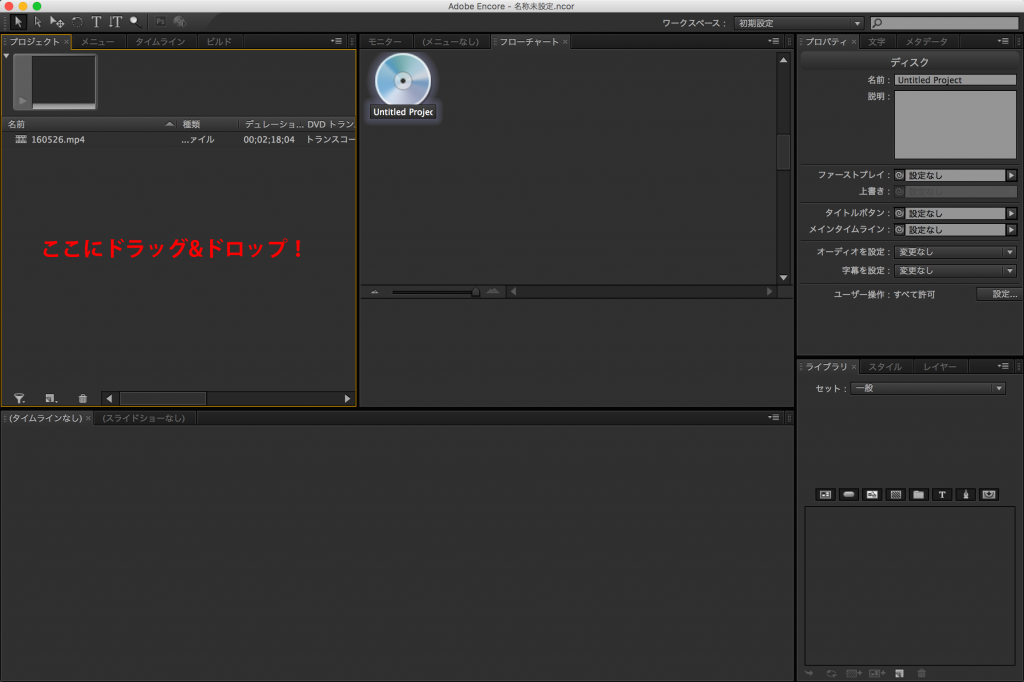1024x682 pixels.
Task: Click the filter icon in Project panel
Action: (19, 398)
